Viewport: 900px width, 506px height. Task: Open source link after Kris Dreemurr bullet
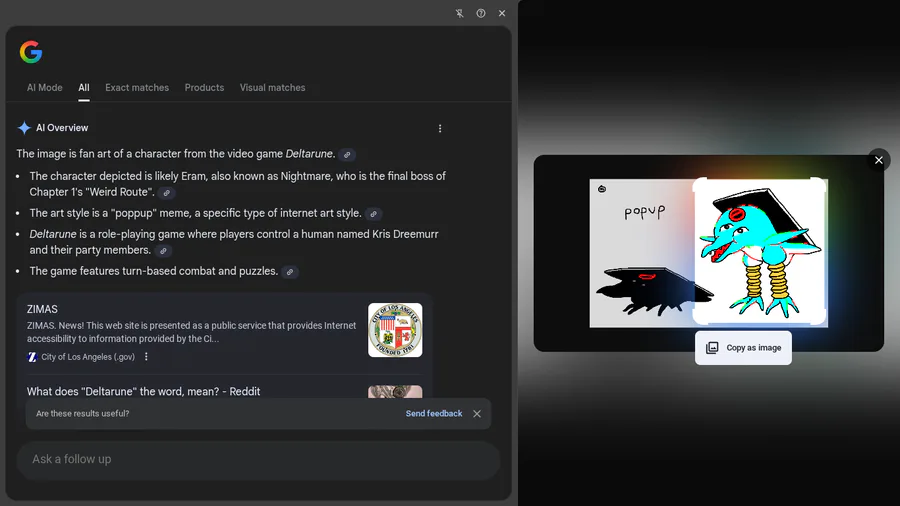164,251
